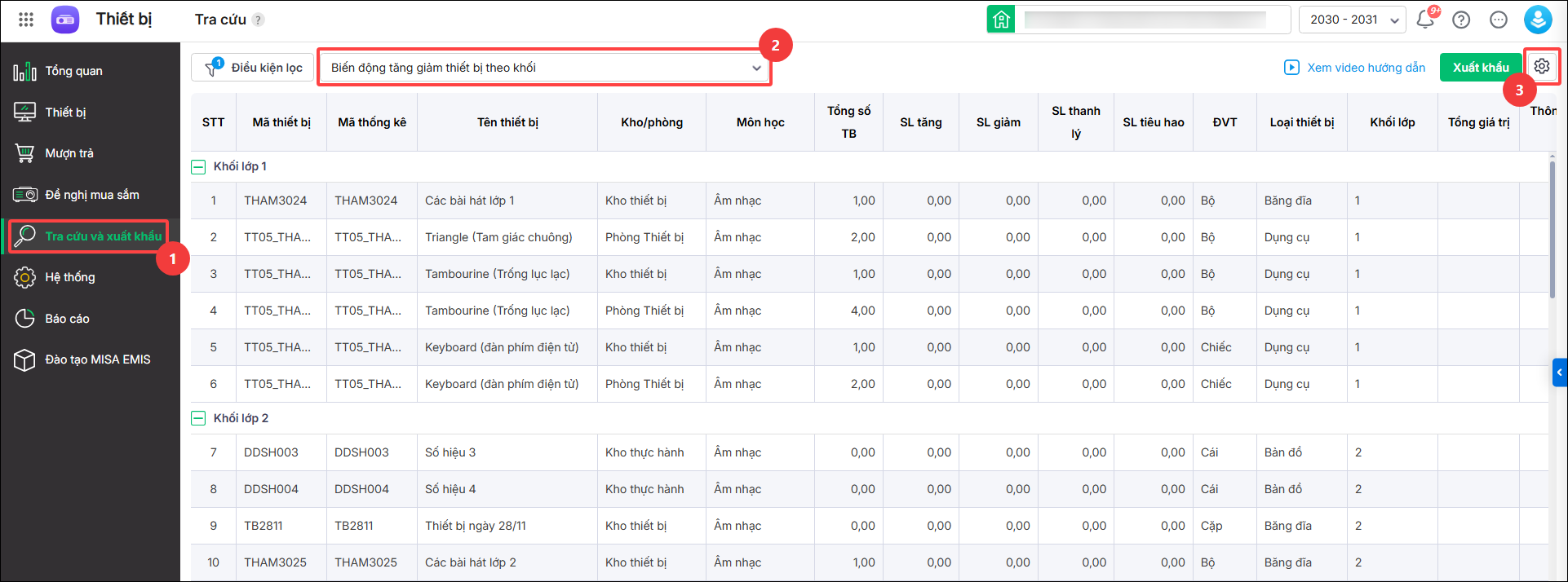
Task: Open the chat bubble icon in header
Action: [1499, 20]
